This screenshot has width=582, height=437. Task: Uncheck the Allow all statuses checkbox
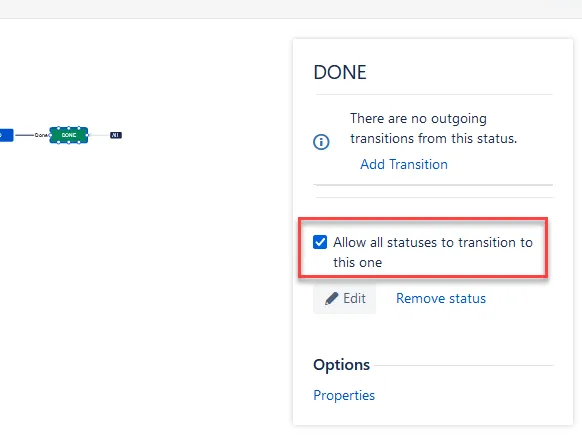point(320,242)
